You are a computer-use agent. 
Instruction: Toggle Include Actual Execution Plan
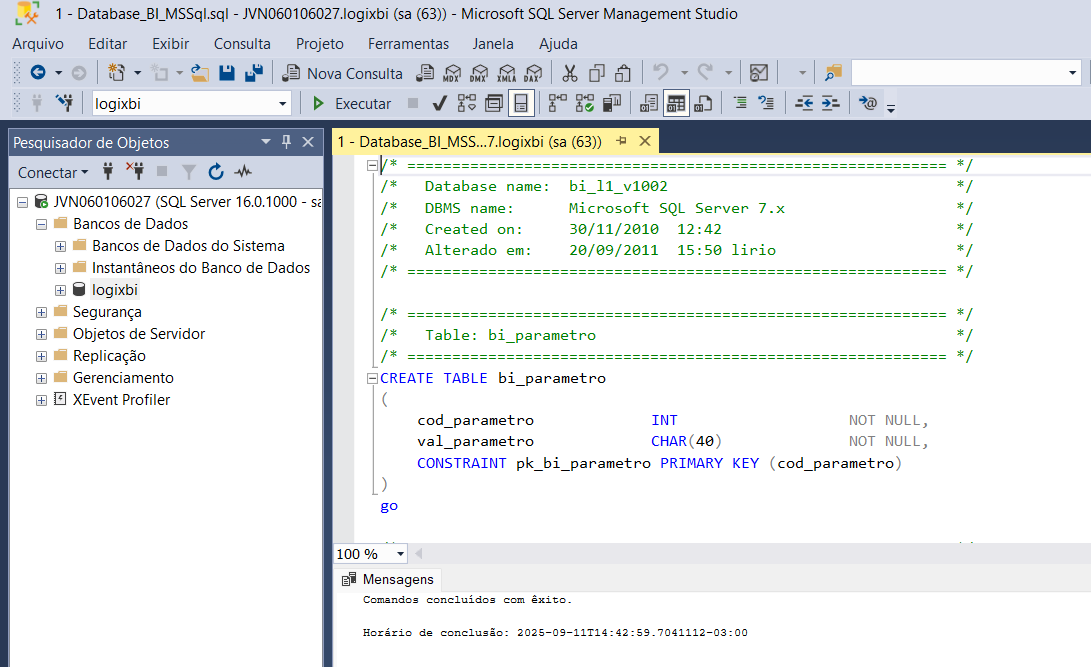point(557,104)
